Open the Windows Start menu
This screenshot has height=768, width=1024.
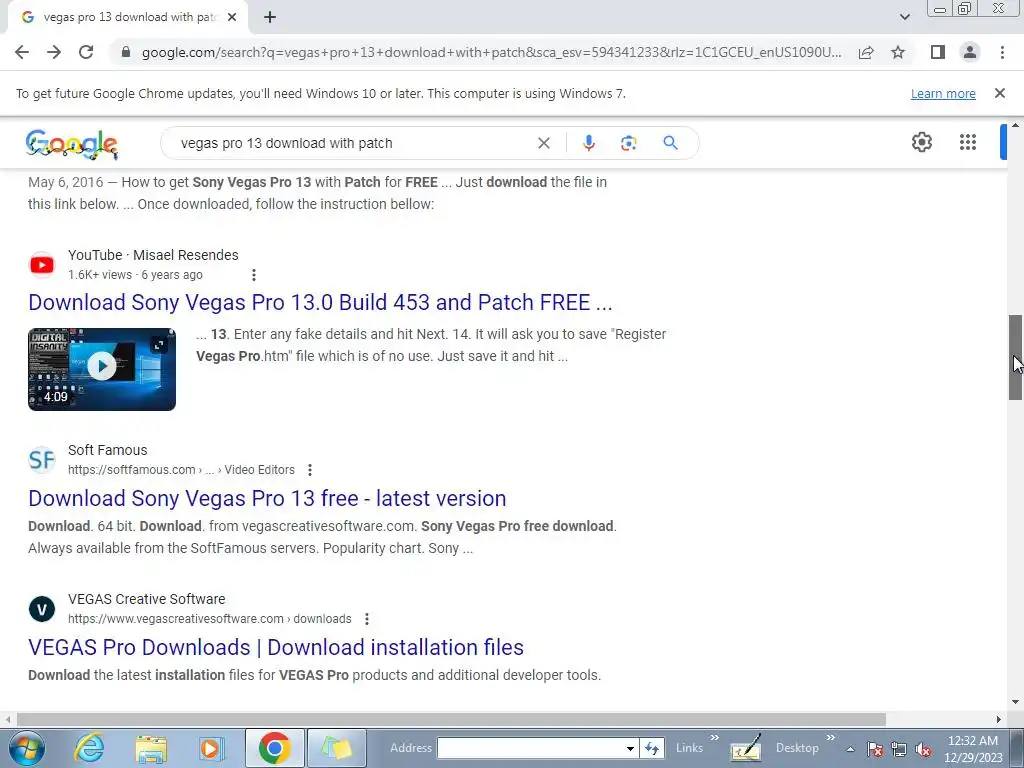tap(26, 748)
